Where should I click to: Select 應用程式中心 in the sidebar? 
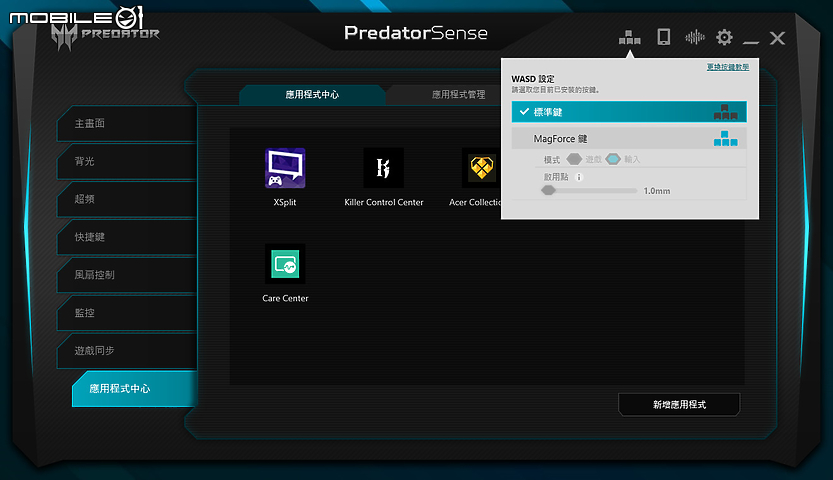[x=134, y=389]
